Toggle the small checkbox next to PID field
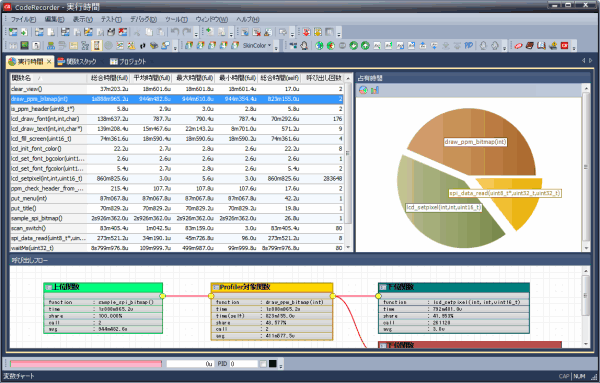 pos(263,363)
